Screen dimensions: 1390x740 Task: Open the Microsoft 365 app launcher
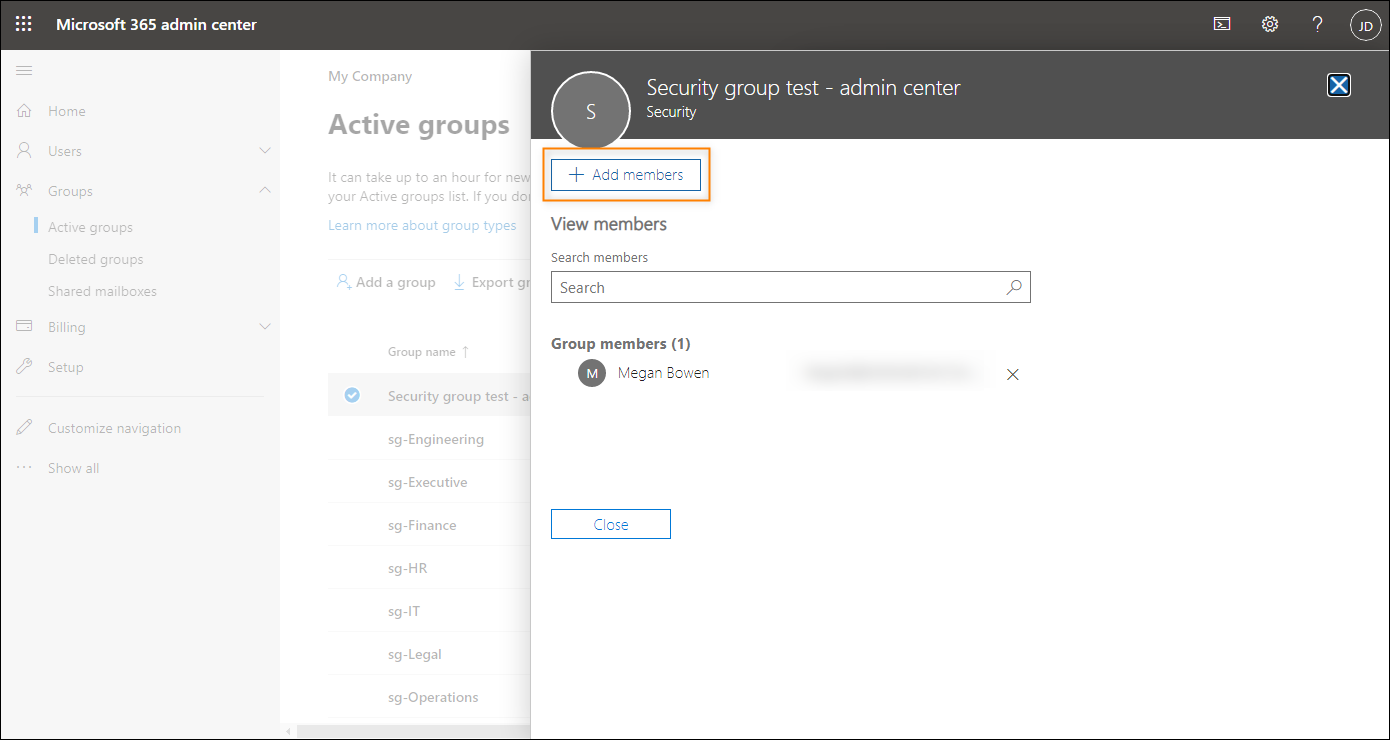point(23,23)
